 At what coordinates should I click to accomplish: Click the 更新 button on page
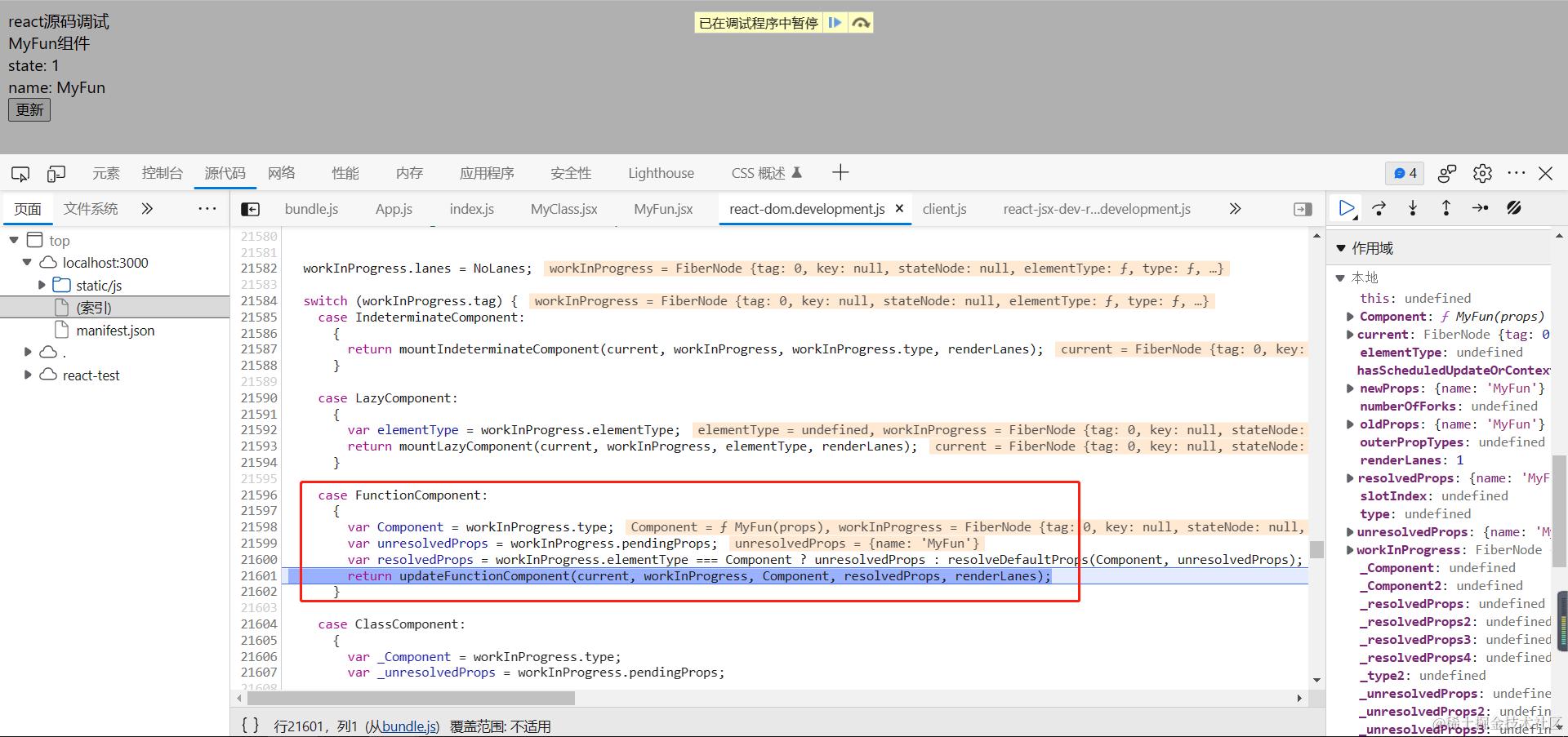29,110
